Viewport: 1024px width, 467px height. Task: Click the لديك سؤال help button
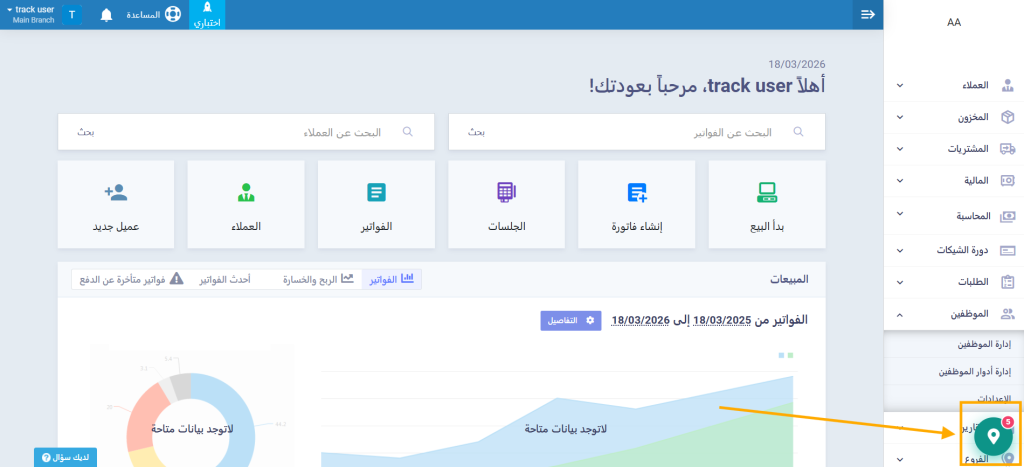(x=66, y=457)
